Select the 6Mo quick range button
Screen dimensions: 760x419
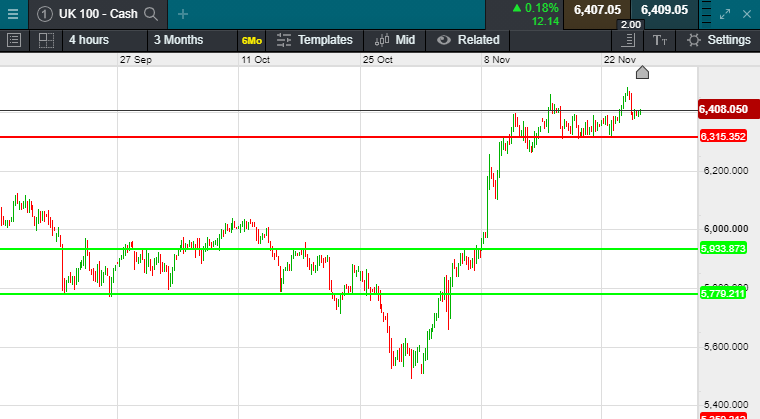coord(252,41)
